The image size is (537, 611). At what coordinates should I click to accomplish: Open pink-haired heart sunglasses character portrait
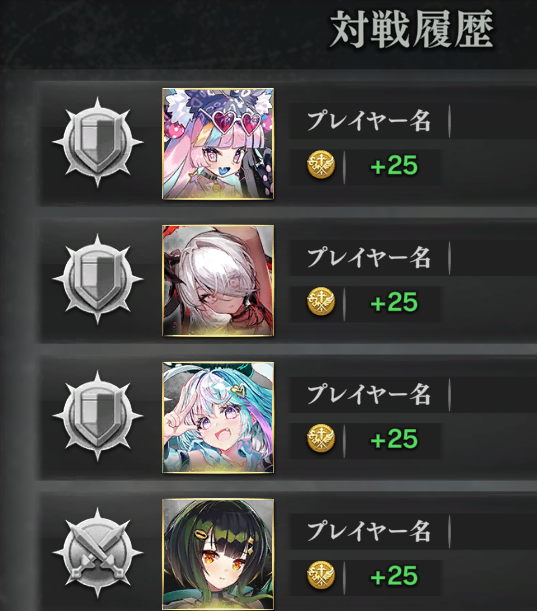[218, 144]
